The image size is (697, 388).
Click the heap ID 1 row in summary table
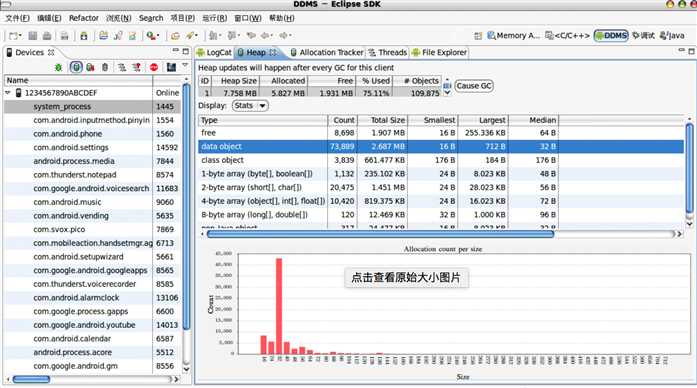pos(320,93)
